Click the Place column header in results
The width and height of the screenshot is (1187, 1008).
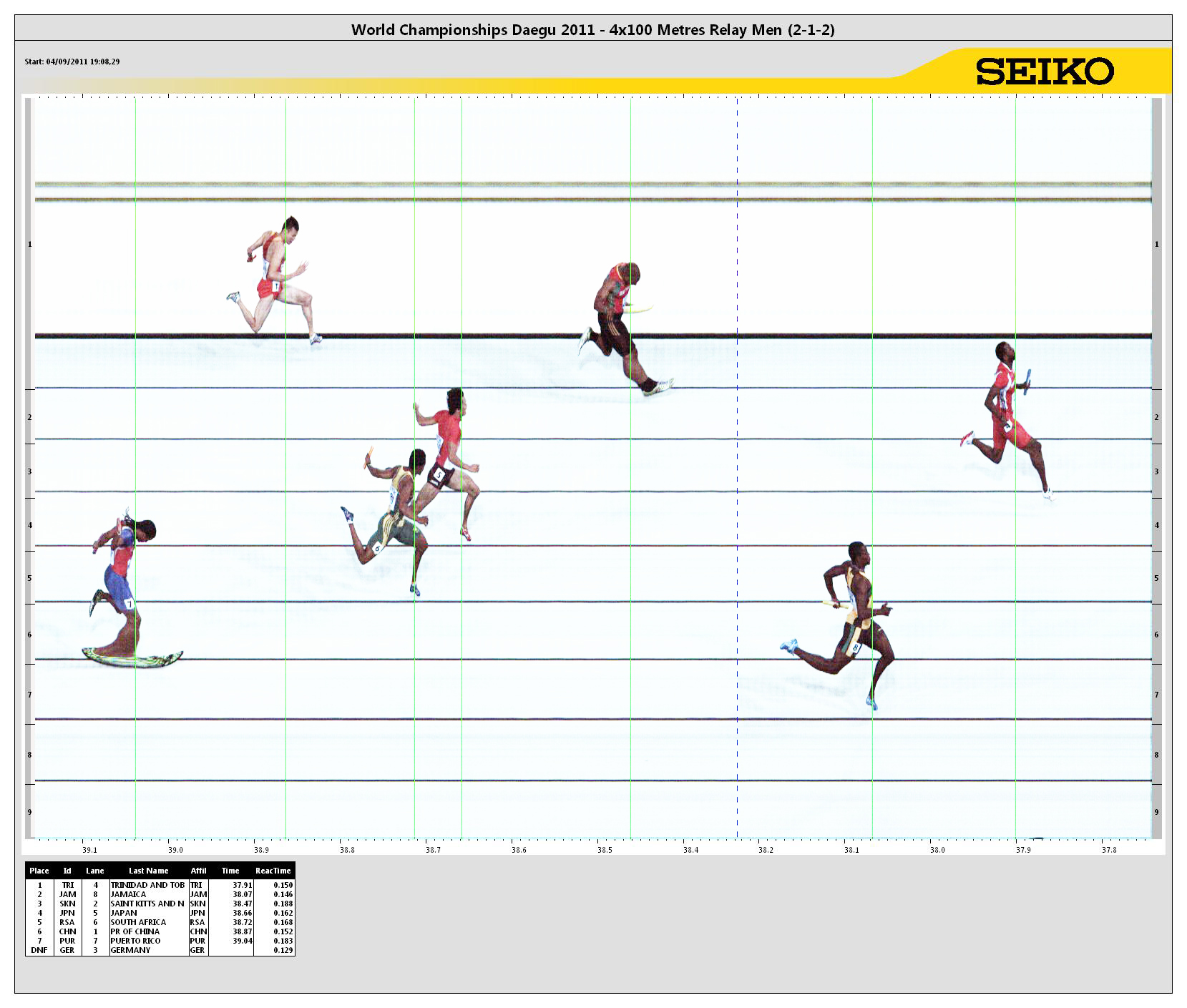point(39,871)
